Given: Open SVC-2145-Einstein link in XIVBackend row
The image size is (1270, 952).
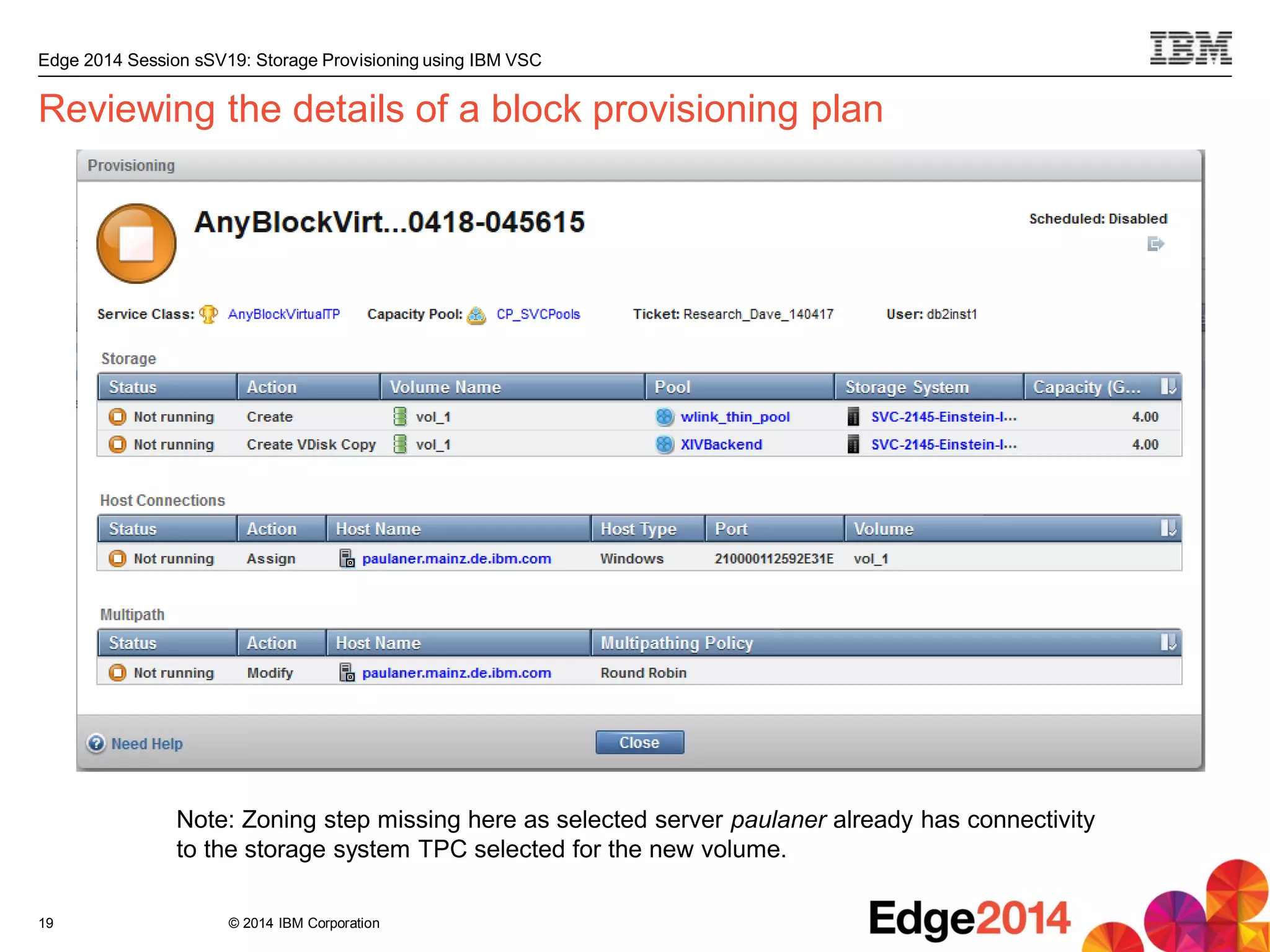Looking at the screenshot, I should [944, 444].
